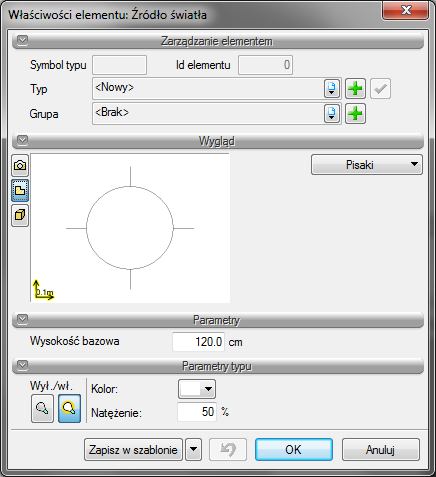This screenshot has height=477, width=436.
Task: Add new type with green plus
Action: click(355, 89)
